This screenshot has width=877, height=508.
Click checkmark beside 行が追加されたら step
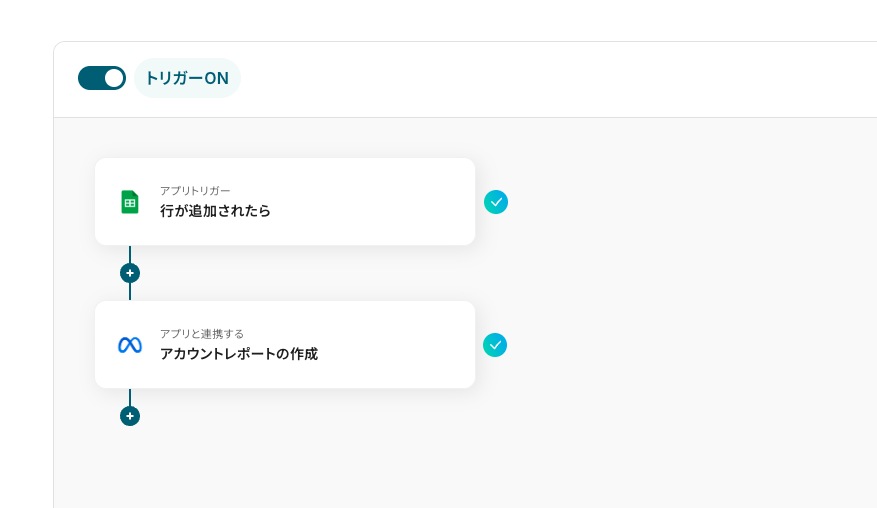click(496, 202)
